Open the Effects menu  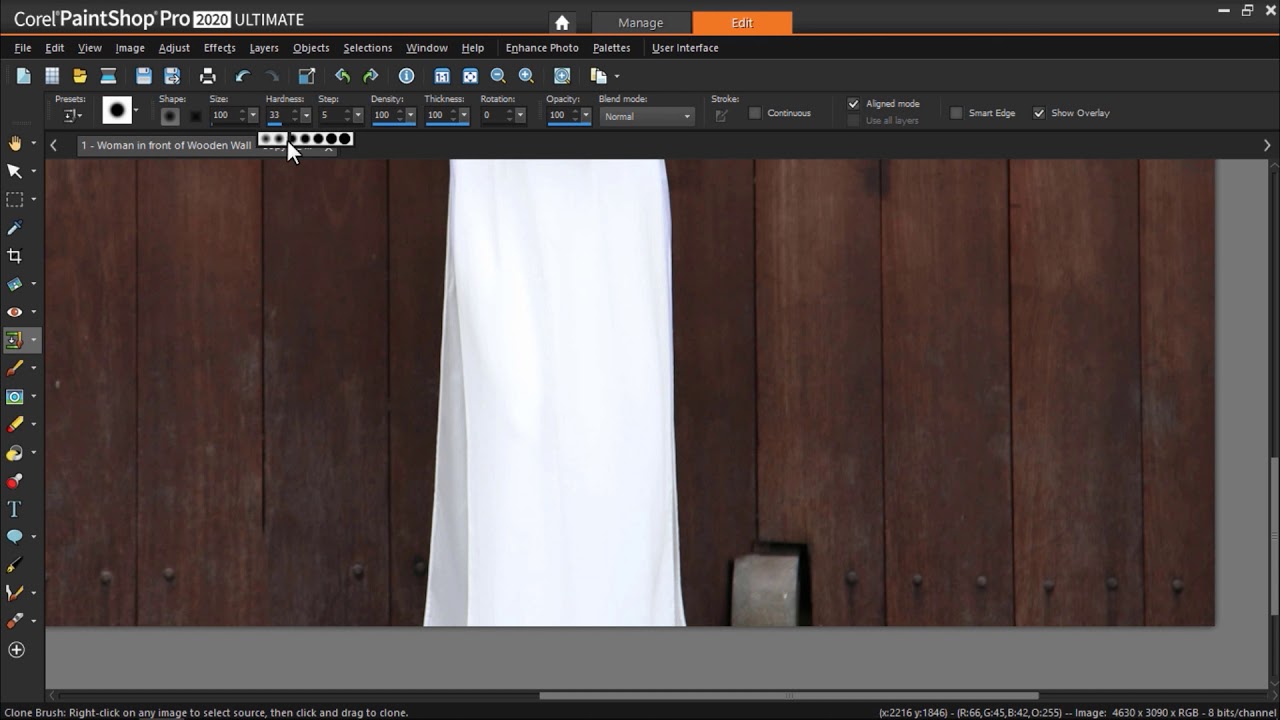pyautogui.click(x=220, y=48)
